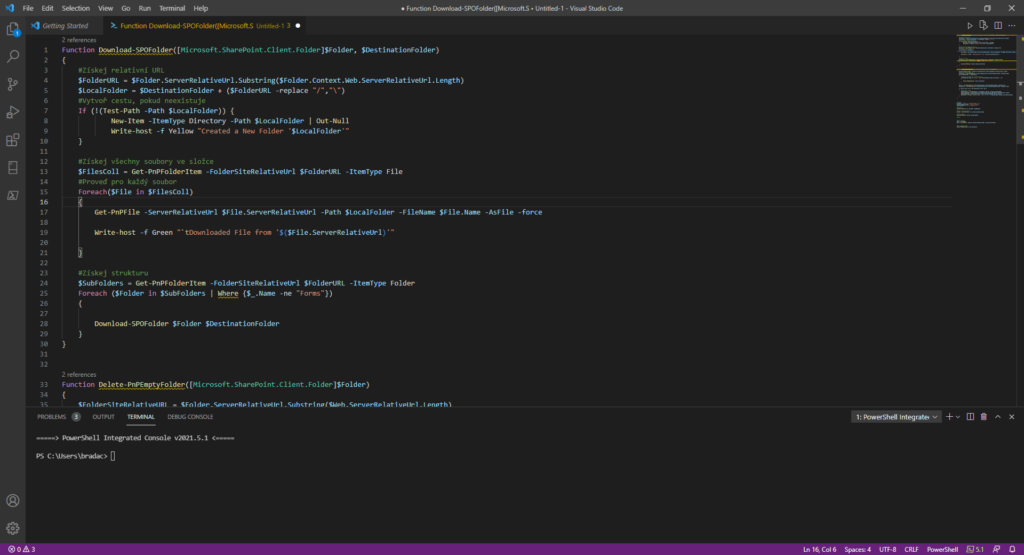Click the activity bar icon below Extensions
The height and width of the screenshot is (555, 1024).
point(12,168)
